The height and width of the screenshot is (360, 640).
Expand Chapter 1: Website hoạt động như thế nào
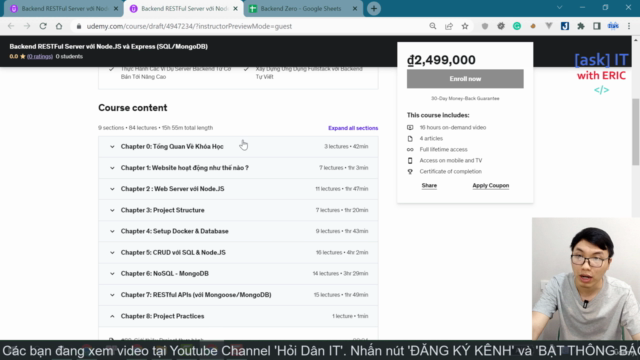[x=238, y=168]
